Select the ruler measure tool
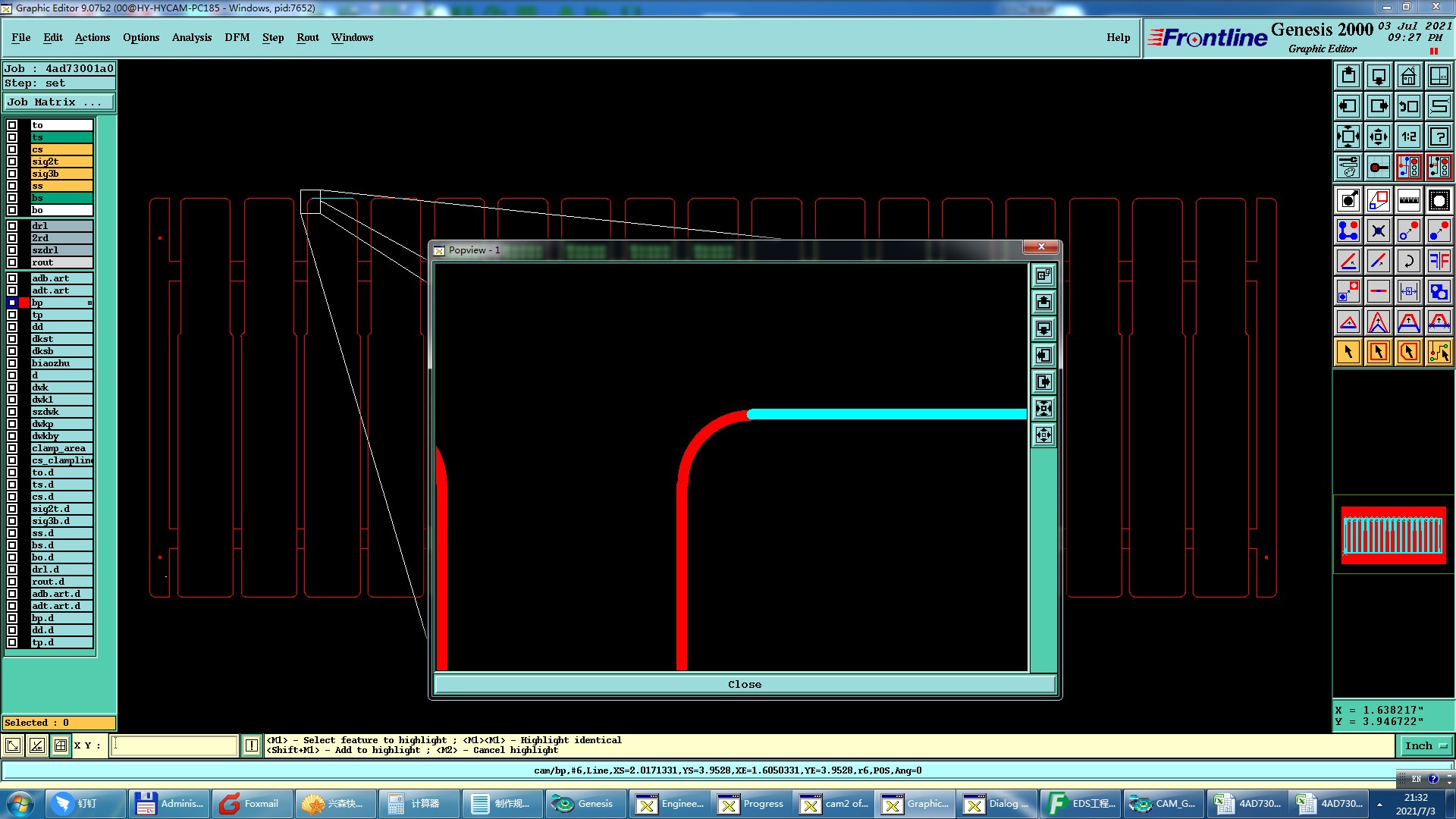This screenshot has height=819, width=1456. pyautogui.click(x=1409, y=200)
